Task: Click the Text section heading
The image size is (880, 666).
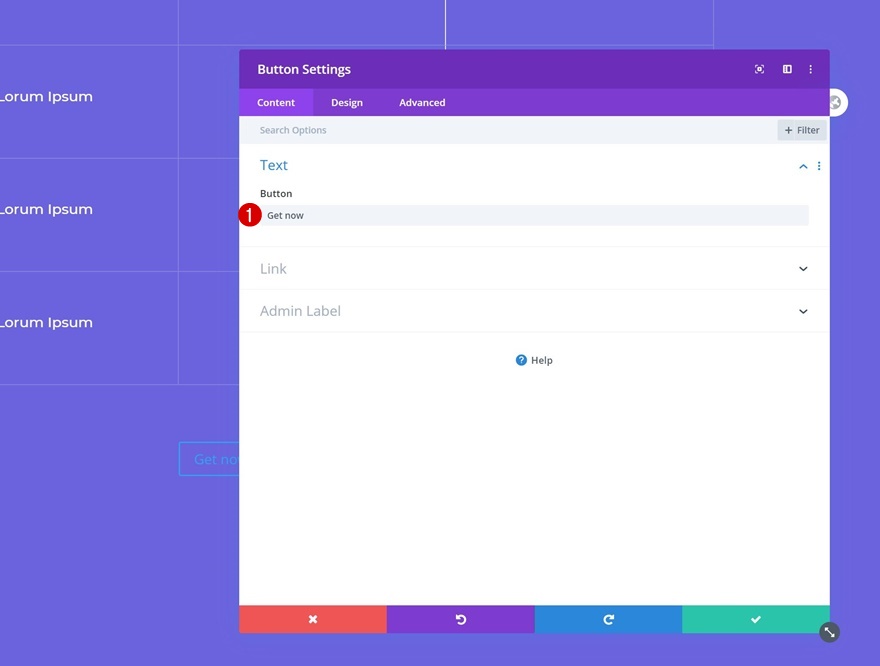Action: tap(273, 166)
